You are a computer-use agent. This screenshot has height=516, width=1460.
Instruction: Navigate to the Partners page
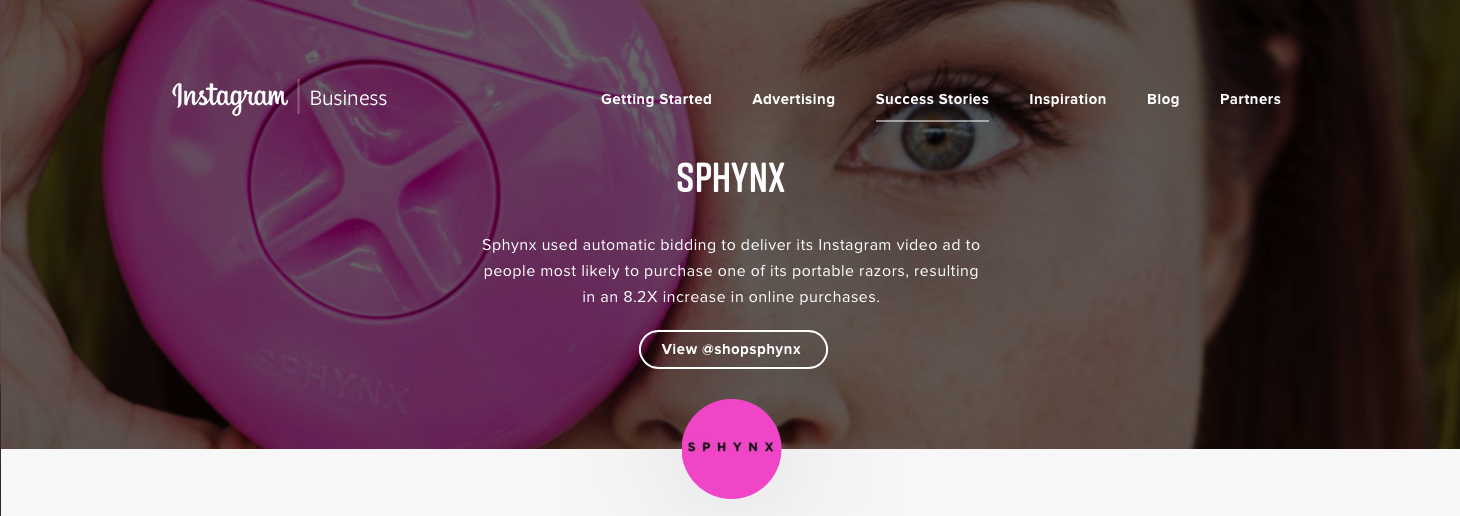(x=1250, y=99)
